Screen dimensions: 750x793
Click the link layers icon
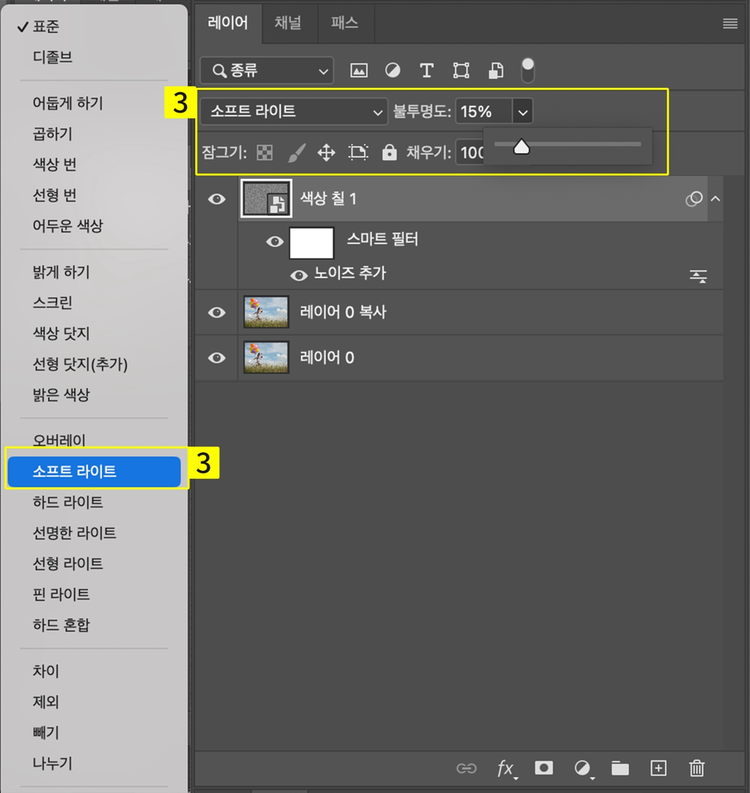point(466,769)
